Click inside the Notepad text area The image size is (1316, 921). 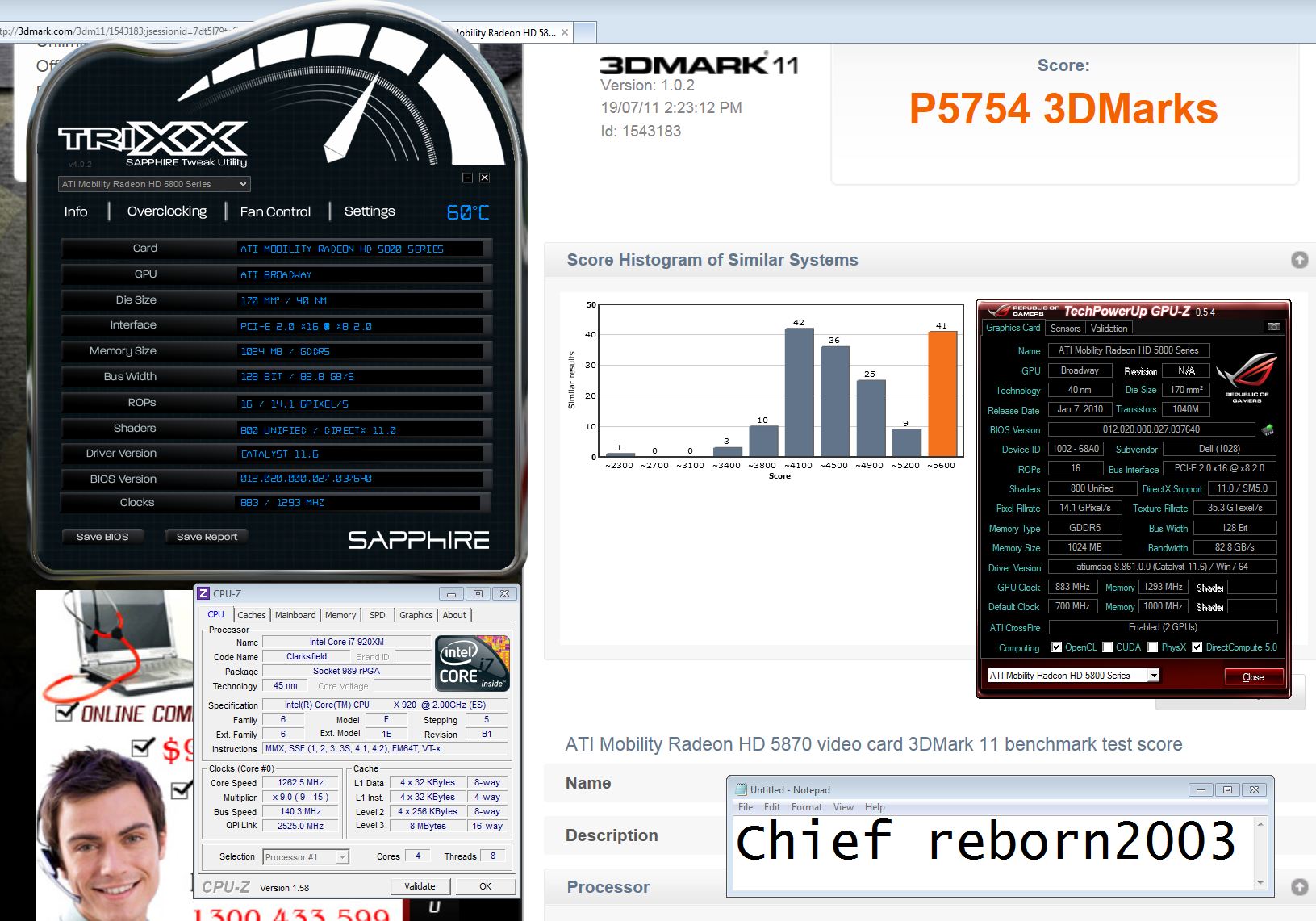992,852
